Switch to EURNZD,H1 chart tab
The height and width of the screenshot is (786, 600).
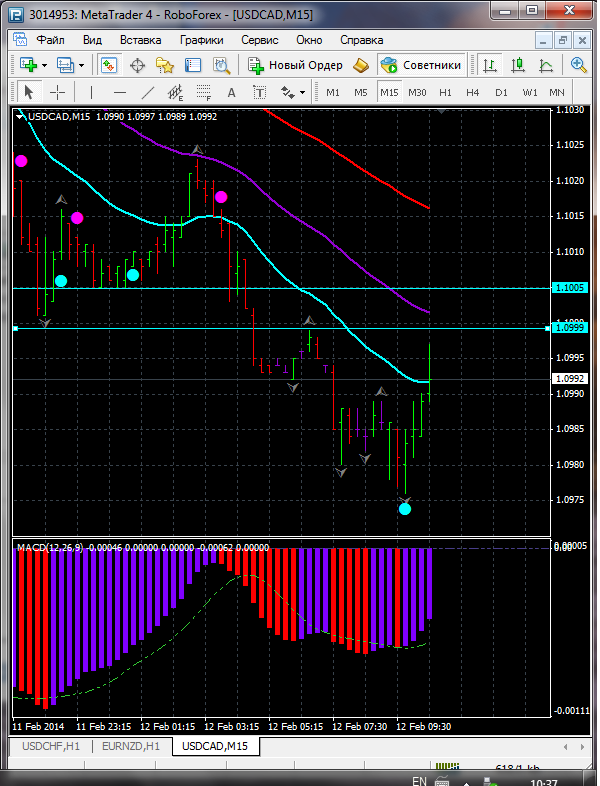pyautogui.click(x=131, y=746)
